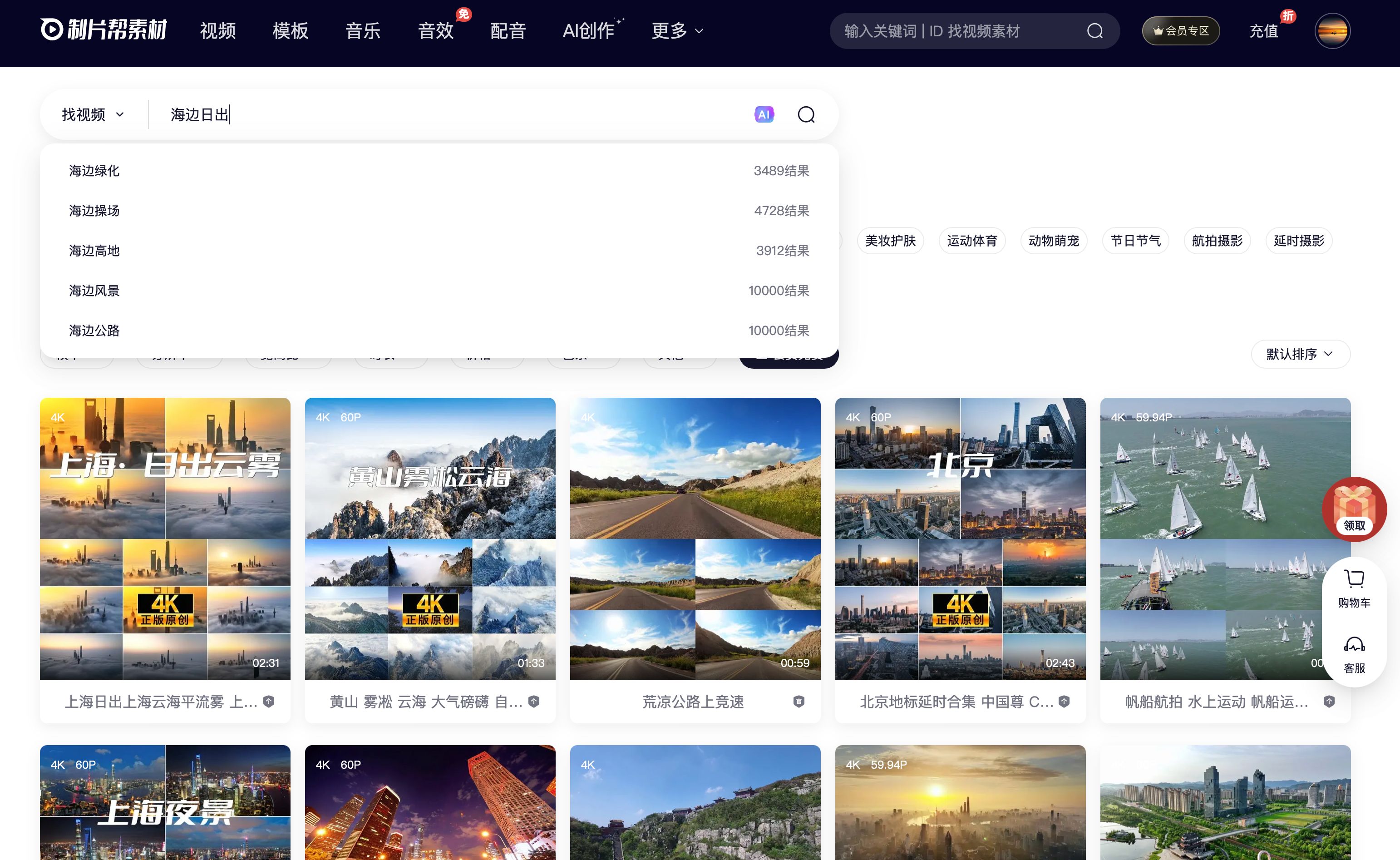Image resolution: width=1400 pixels, height=860 pixels.
Task: Select the 航拍摄影 category tag
Action: click(1217, 241)
